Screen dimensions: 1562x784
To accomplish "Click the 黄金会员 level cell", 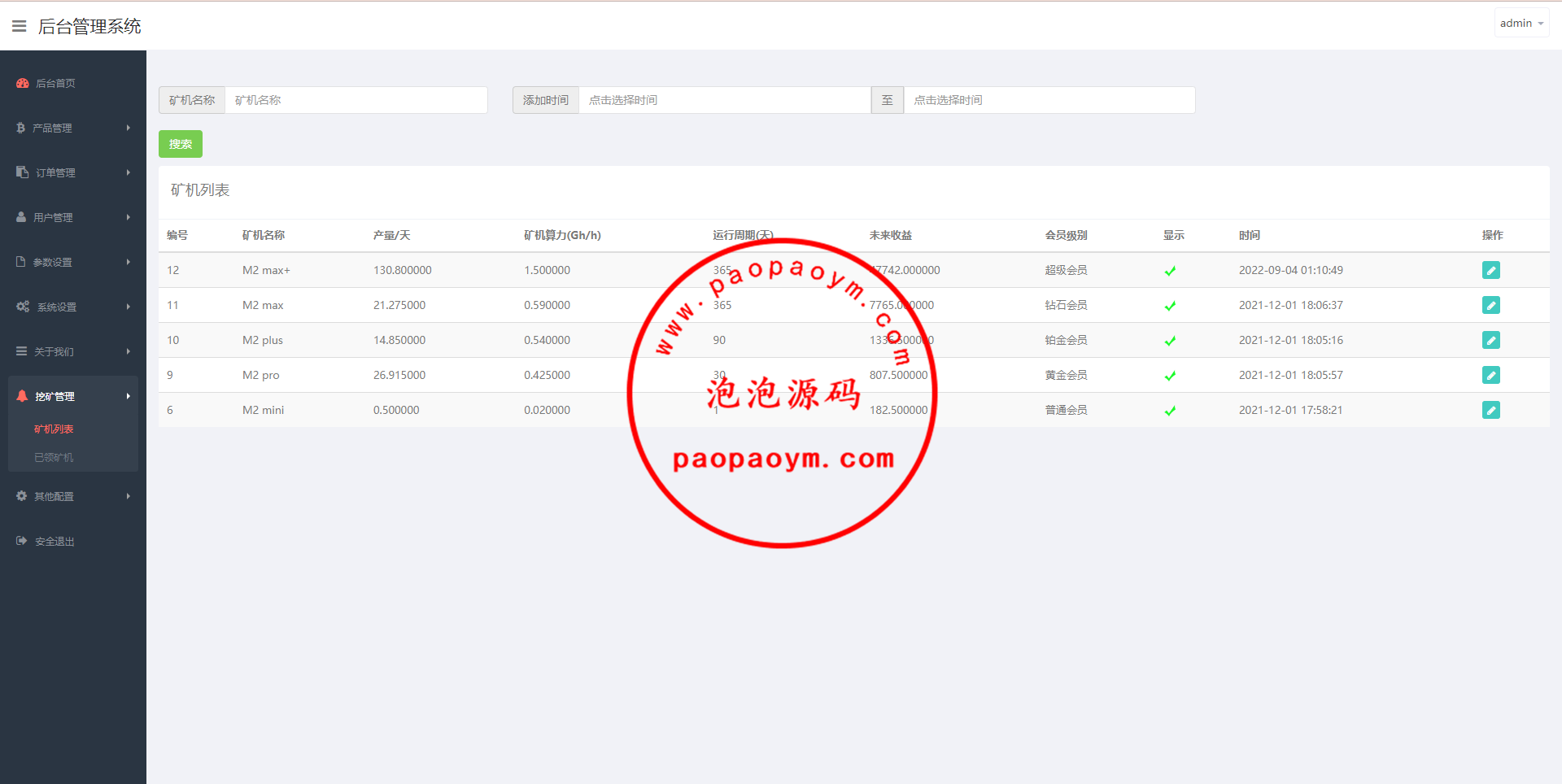I will point(1067,375).
